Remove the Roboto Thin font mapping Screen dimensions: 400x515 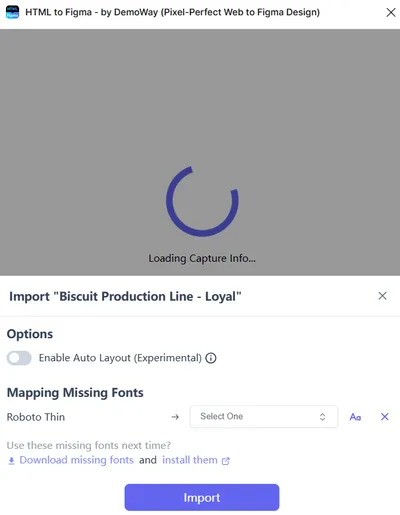pyautogui.click(x=385, y=417)
